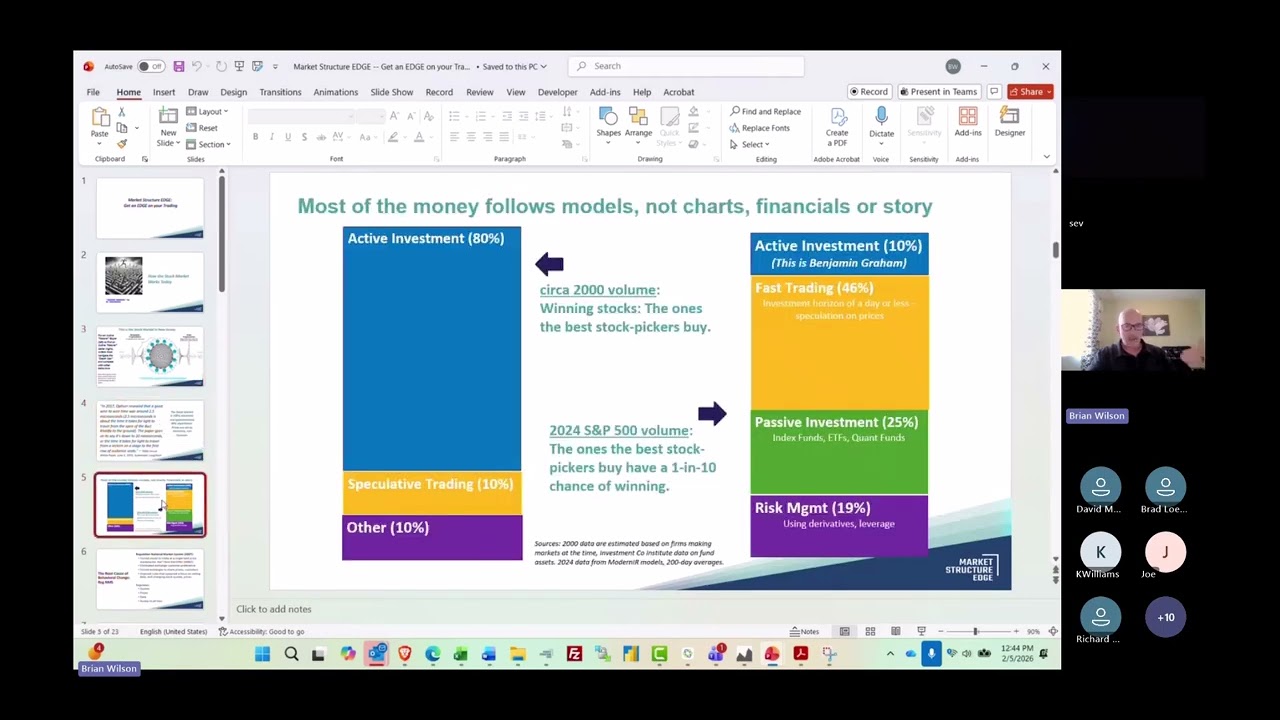Open the Arrange menu
The height and width of the screenshot is (720, 1280).
coord(638,126)
